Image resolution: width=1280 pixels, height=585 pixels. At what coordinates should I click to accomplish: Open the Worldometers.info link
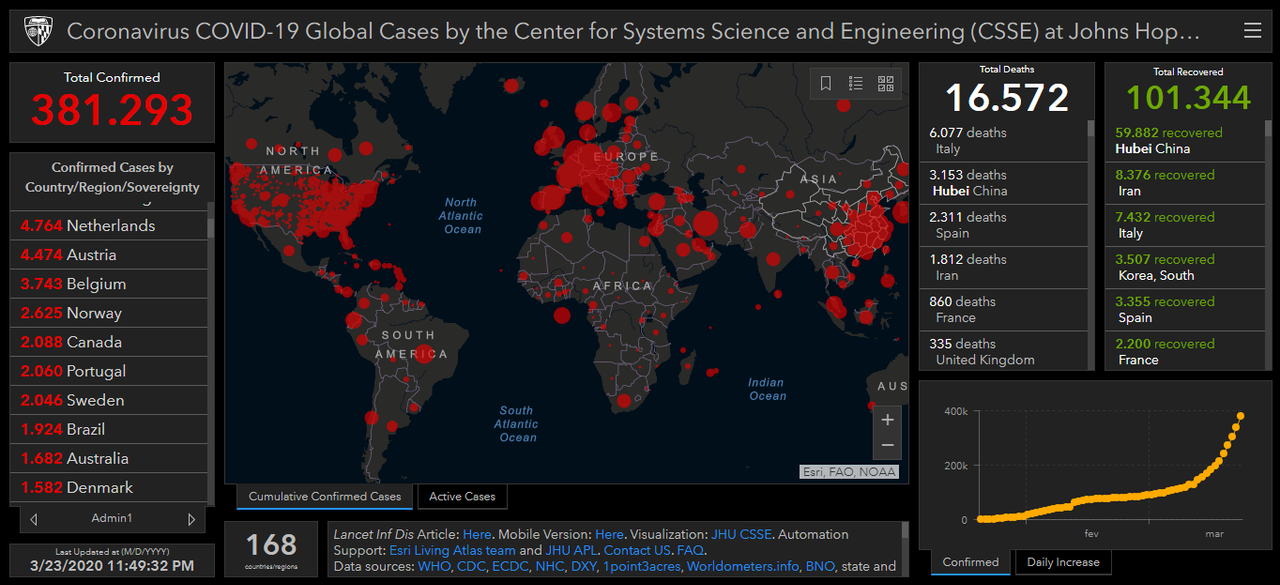[743, 566]
